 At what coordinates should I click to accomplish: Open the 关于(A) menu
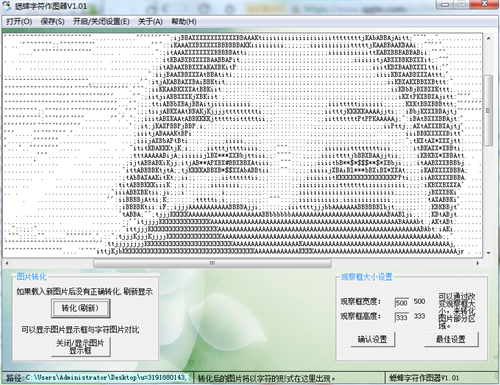click(150, 22)
